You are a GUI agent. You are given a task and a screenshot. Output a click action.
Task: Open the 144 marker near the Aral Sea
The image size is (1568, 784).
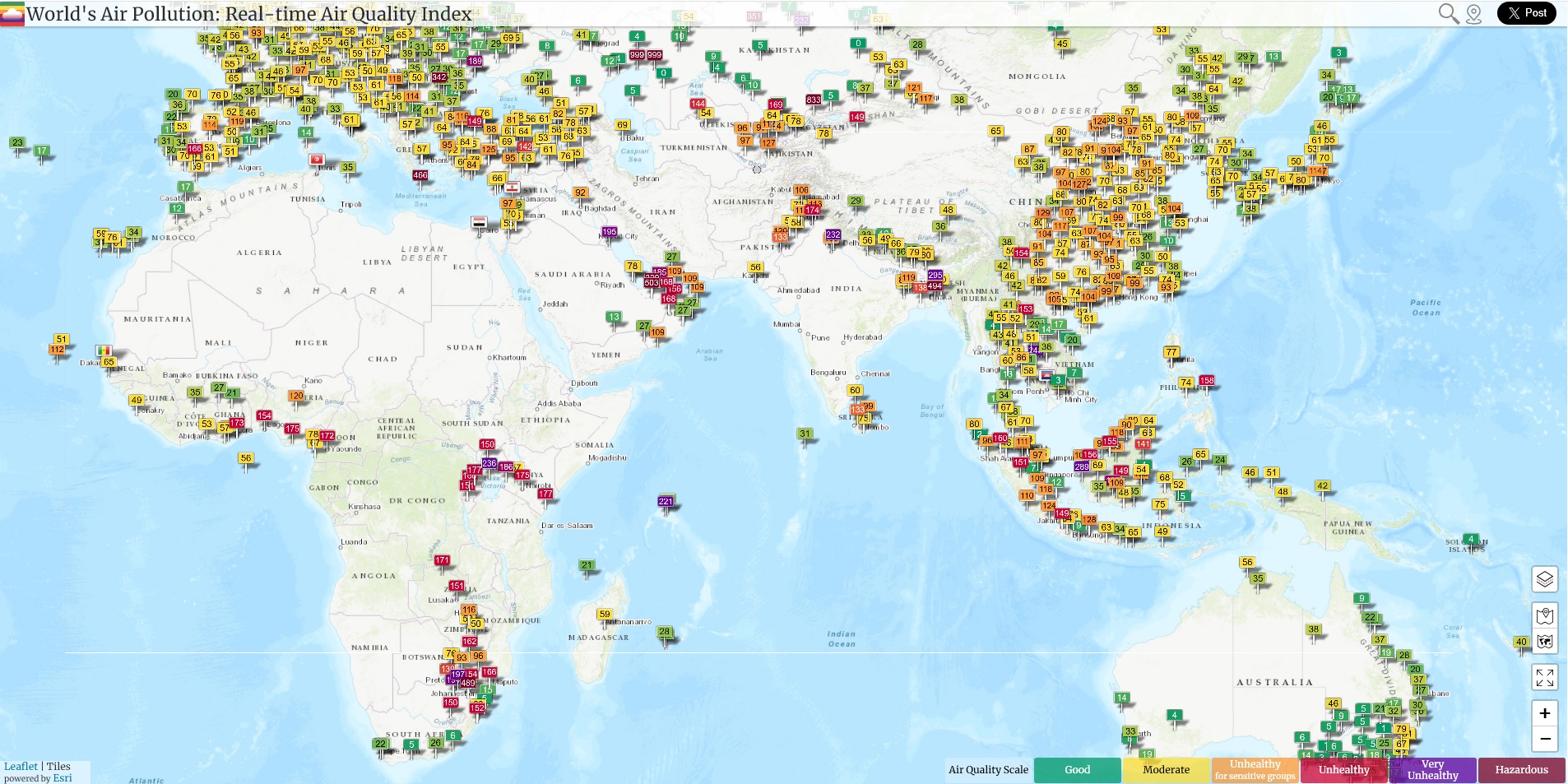coord(698,104)
